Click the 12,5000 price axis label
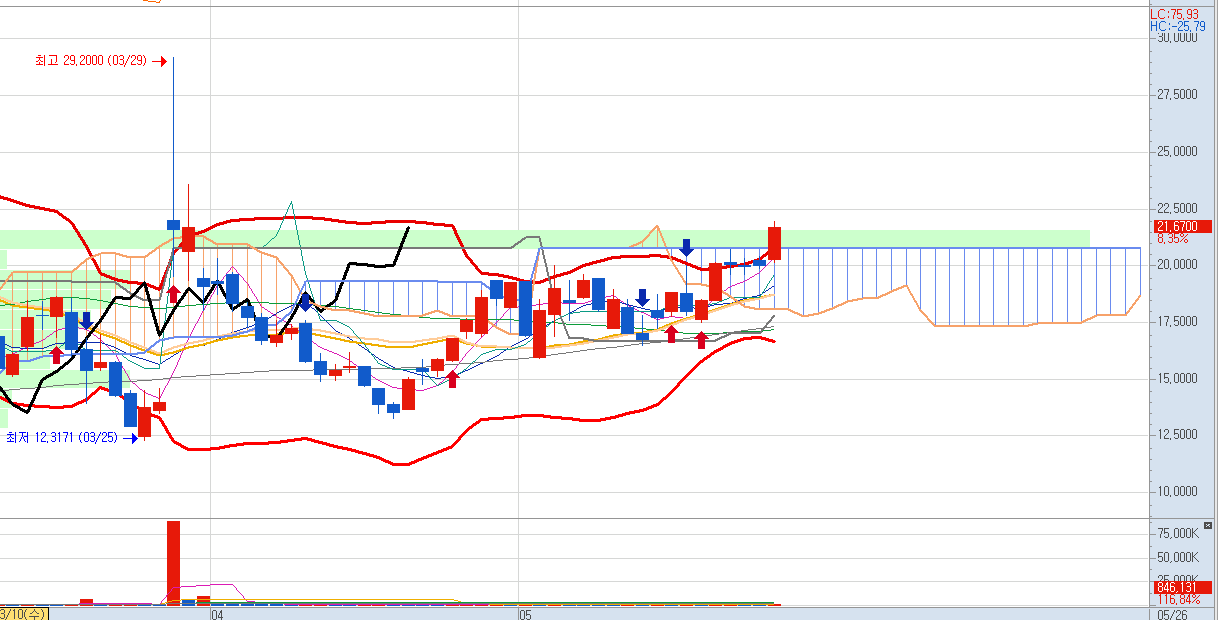The width and height of the screenshot is (1218, 620). (1176, 435)
